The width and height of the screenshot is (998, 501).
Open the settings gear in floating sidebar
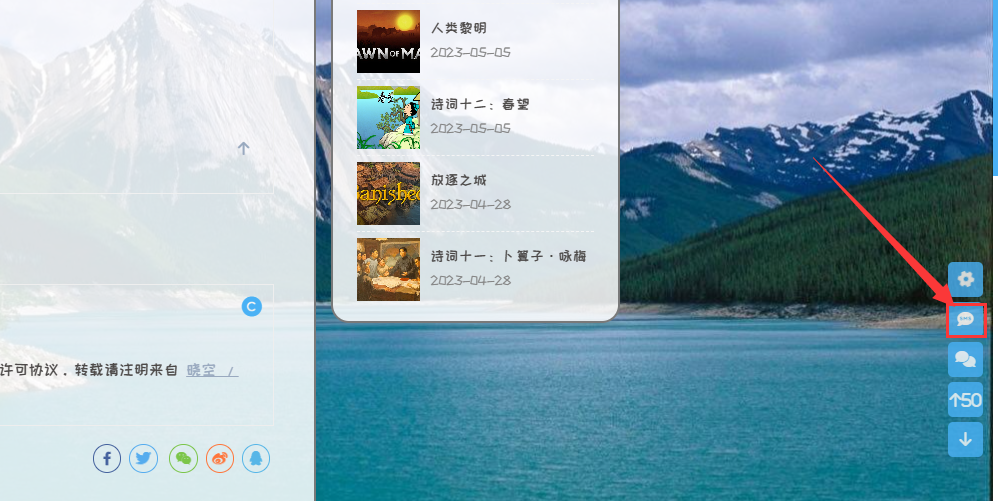point(965,279)
